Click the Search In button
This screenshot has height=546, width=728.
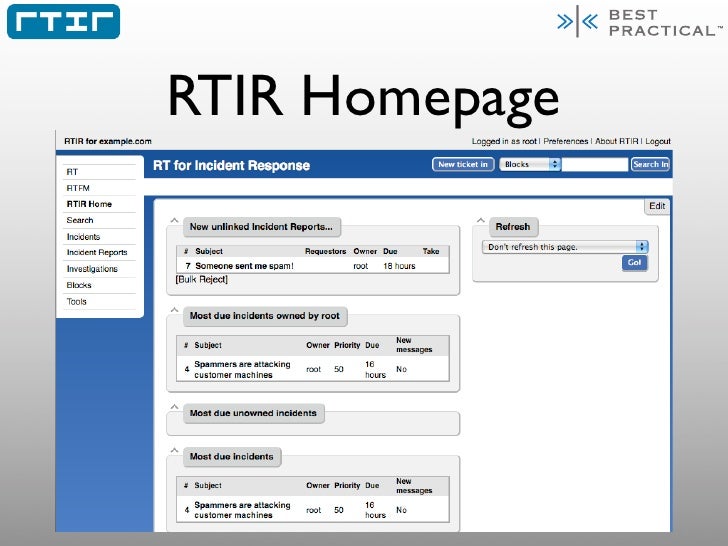pyautogui.click(x=650, y=164)
